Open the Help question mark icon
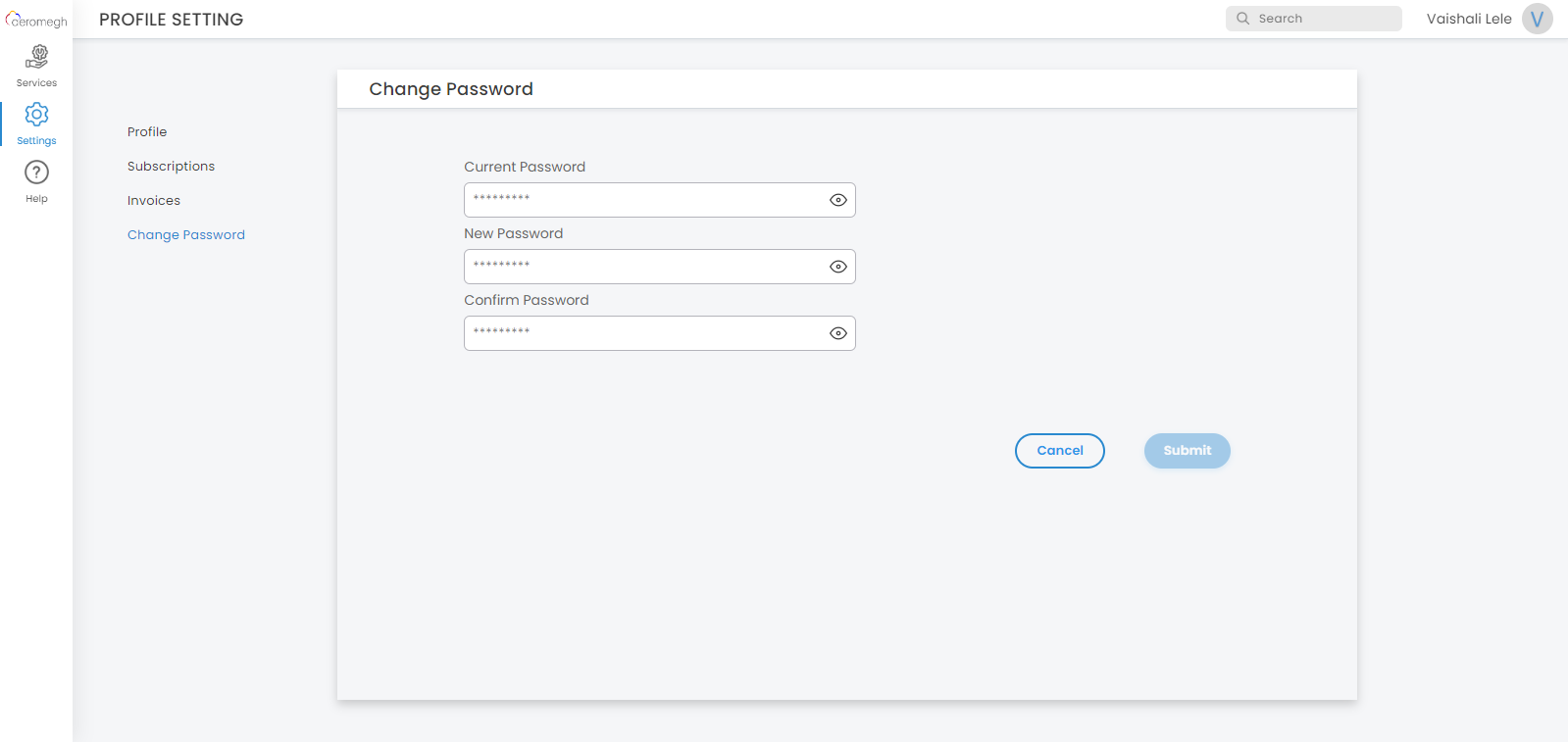 point(36,173)
